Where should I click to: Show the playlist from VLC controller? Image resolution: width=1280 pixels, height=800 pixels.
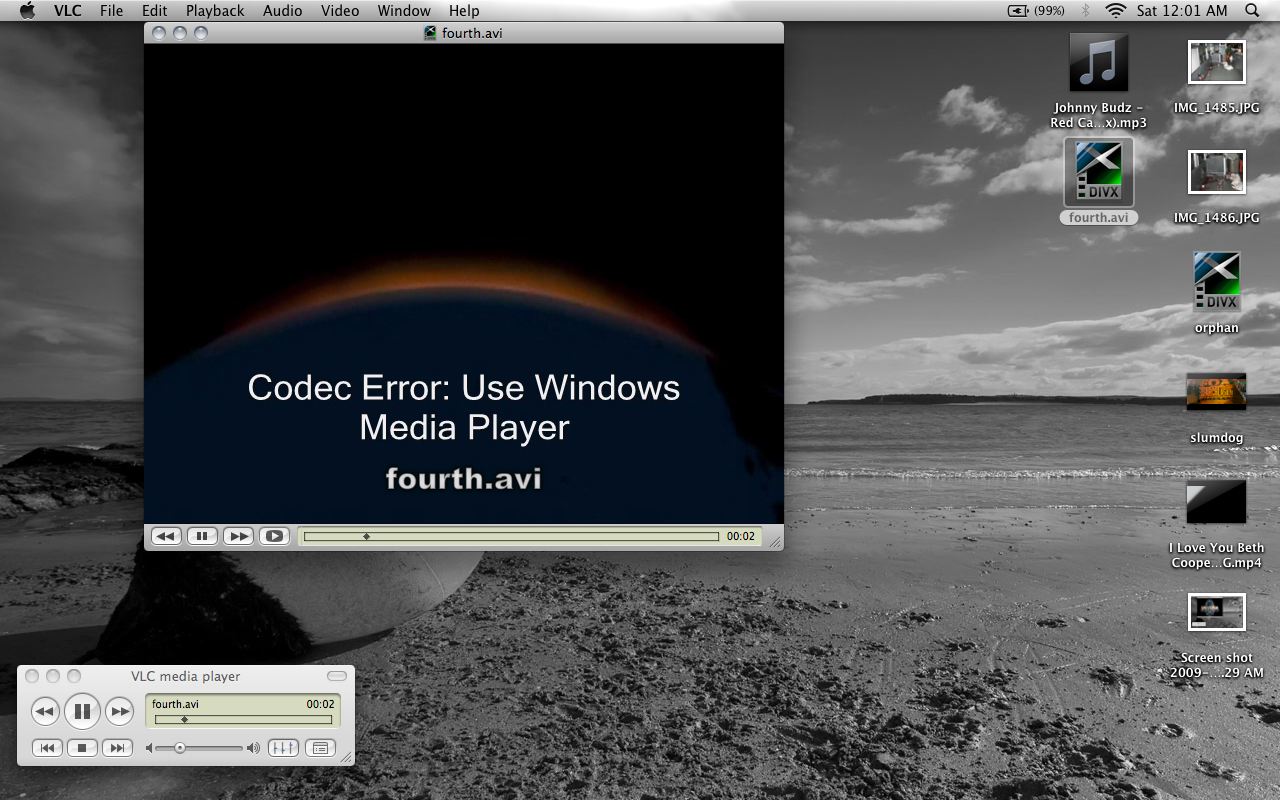coord(320,748)
